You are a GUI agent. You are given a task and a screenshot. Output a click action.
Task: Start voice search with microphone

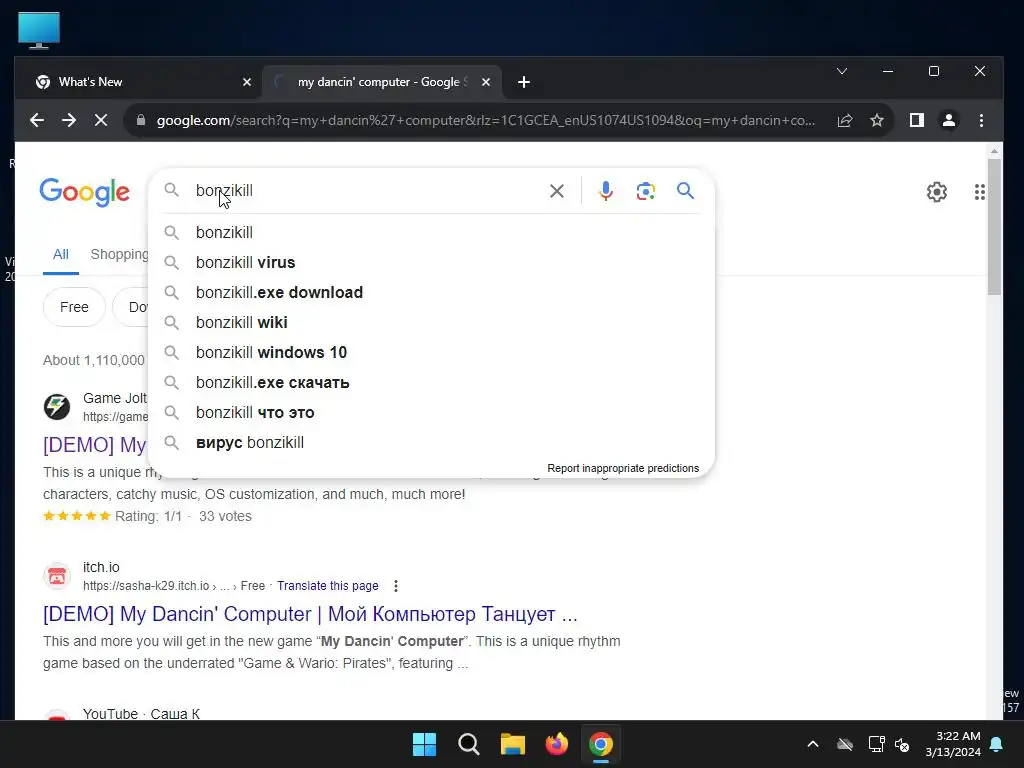tap(605, 191)
